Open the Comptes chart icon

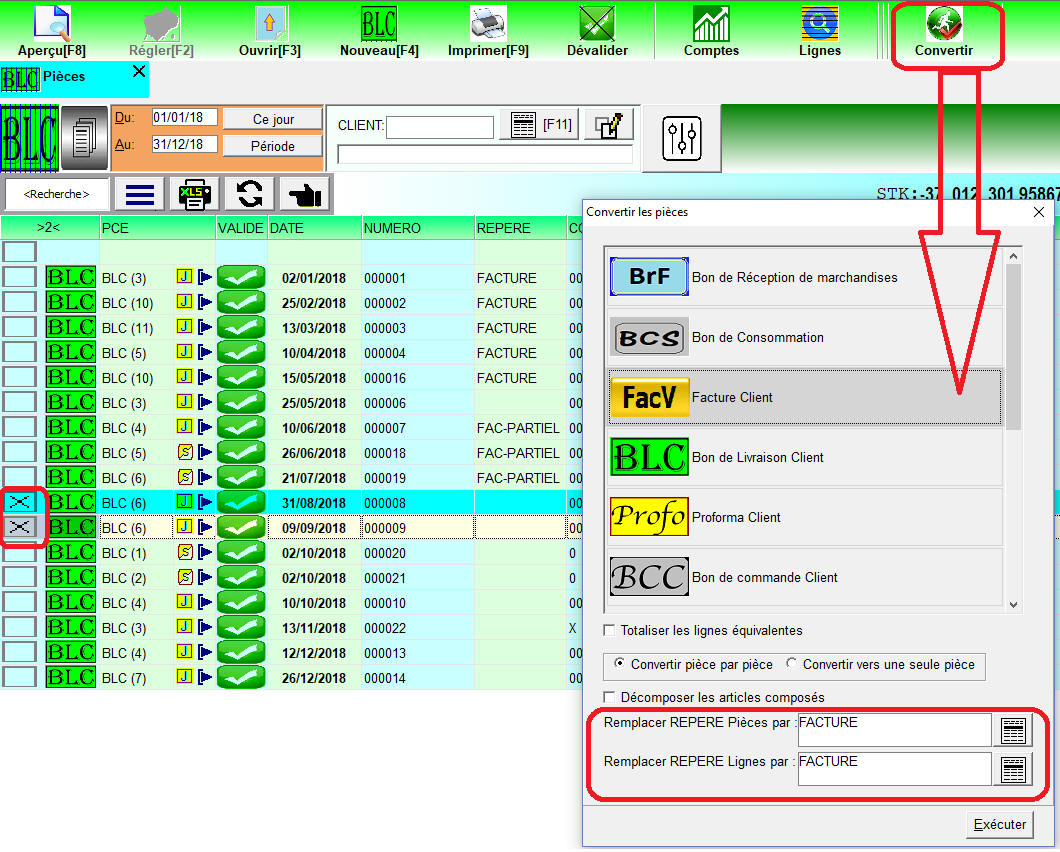(711, 24)
